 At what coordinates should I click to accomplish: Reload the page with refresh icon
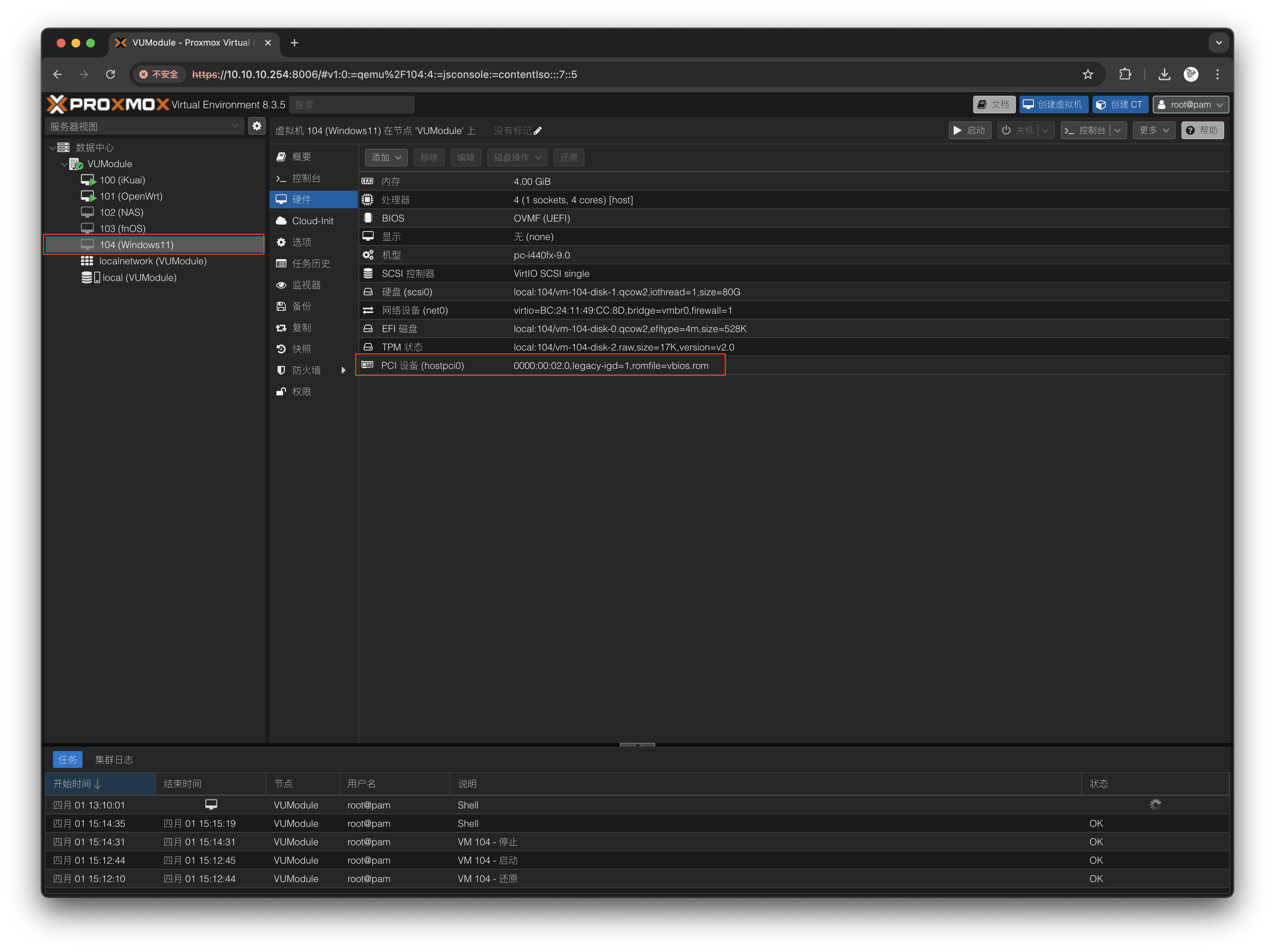111,74
